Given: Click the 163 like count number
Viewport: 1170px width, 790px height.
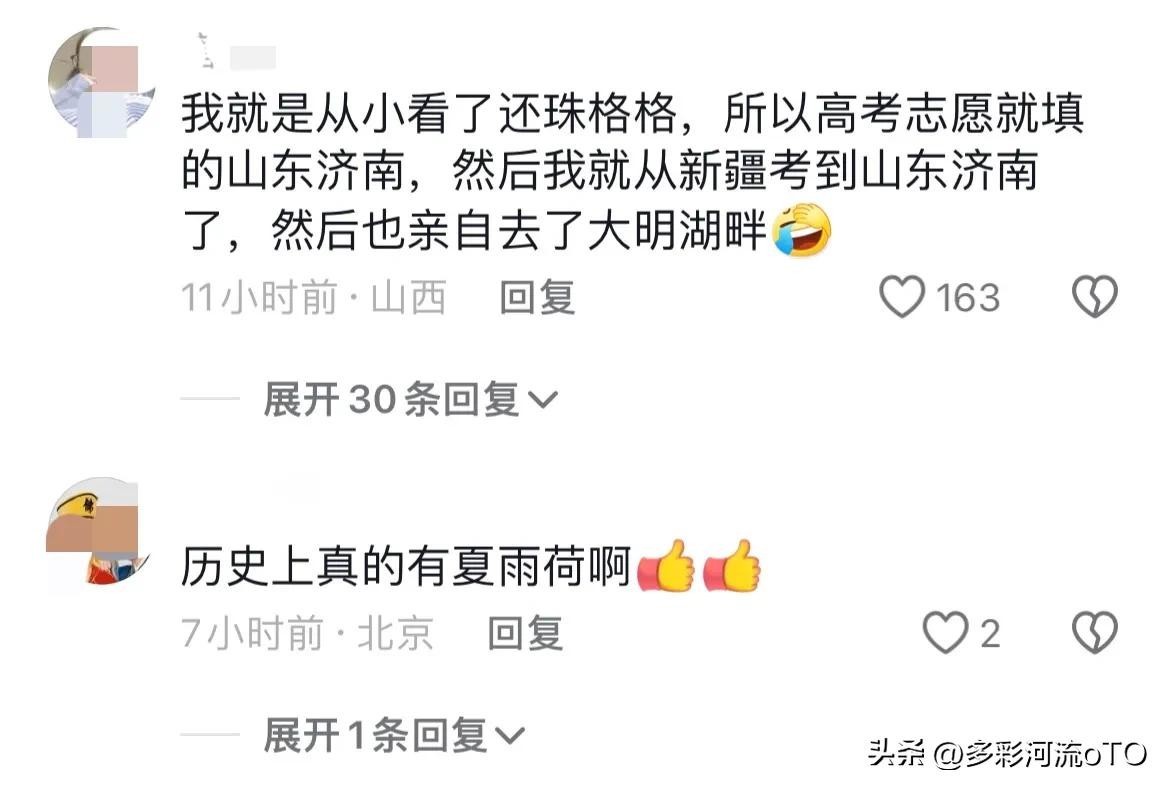Looking at the screenshot, I should [x=968, y=298].
